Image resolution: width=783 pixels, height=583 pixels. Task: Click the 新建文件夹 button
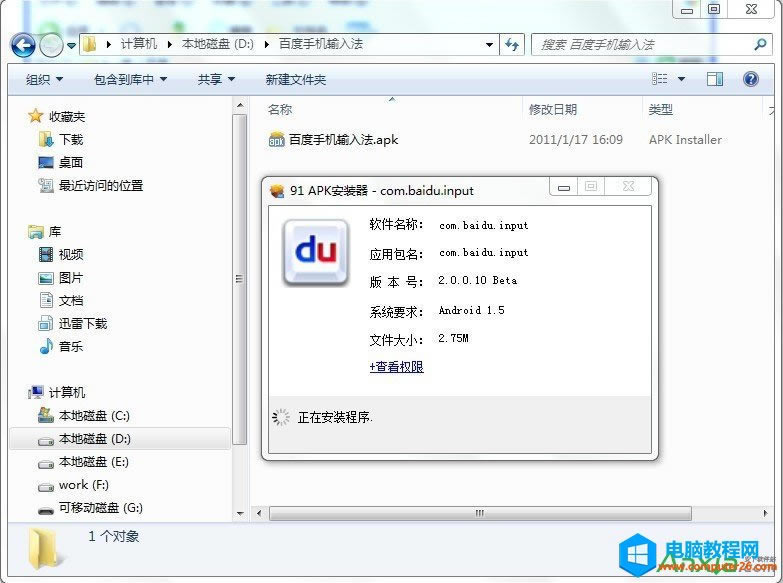pos(295,79)
